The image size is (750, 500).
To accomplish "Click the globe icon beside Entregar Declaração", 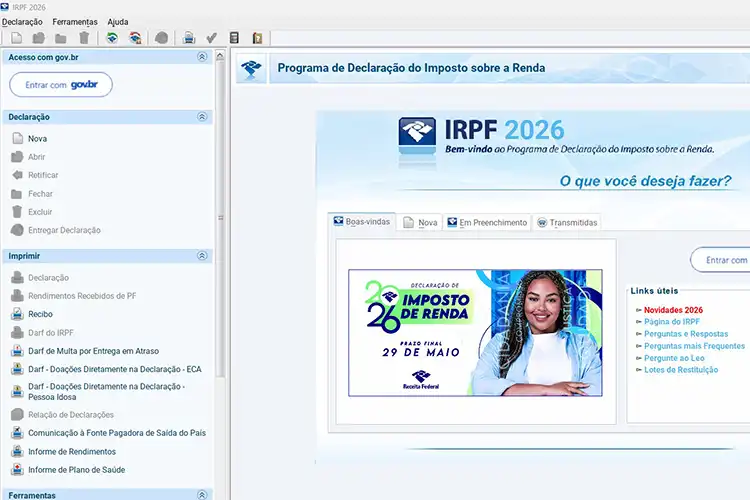I will pos(17,230).
